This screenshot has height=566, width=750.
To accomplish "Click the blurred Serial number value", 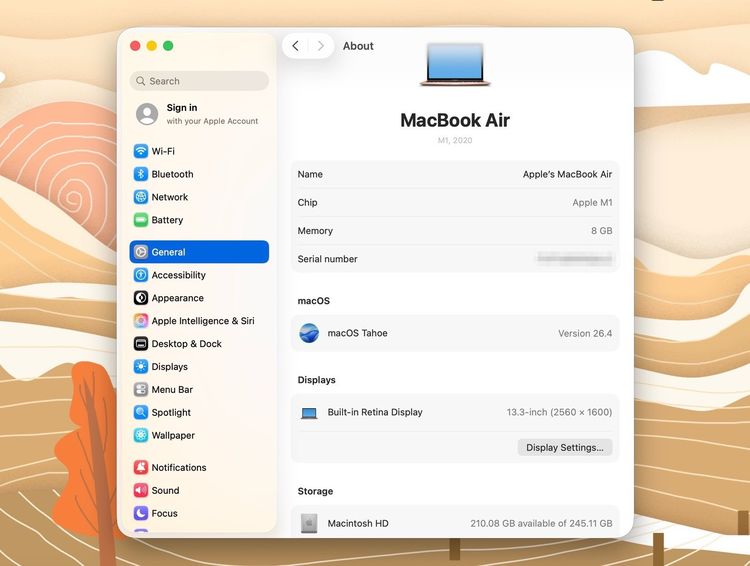I will point(574,259).
